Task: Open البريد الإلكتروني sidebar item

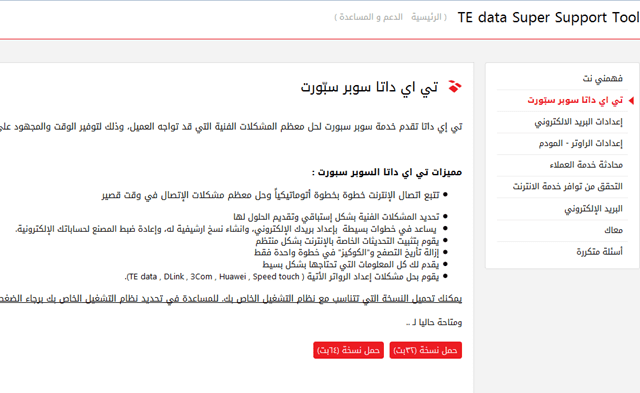Action: [593, 209]
